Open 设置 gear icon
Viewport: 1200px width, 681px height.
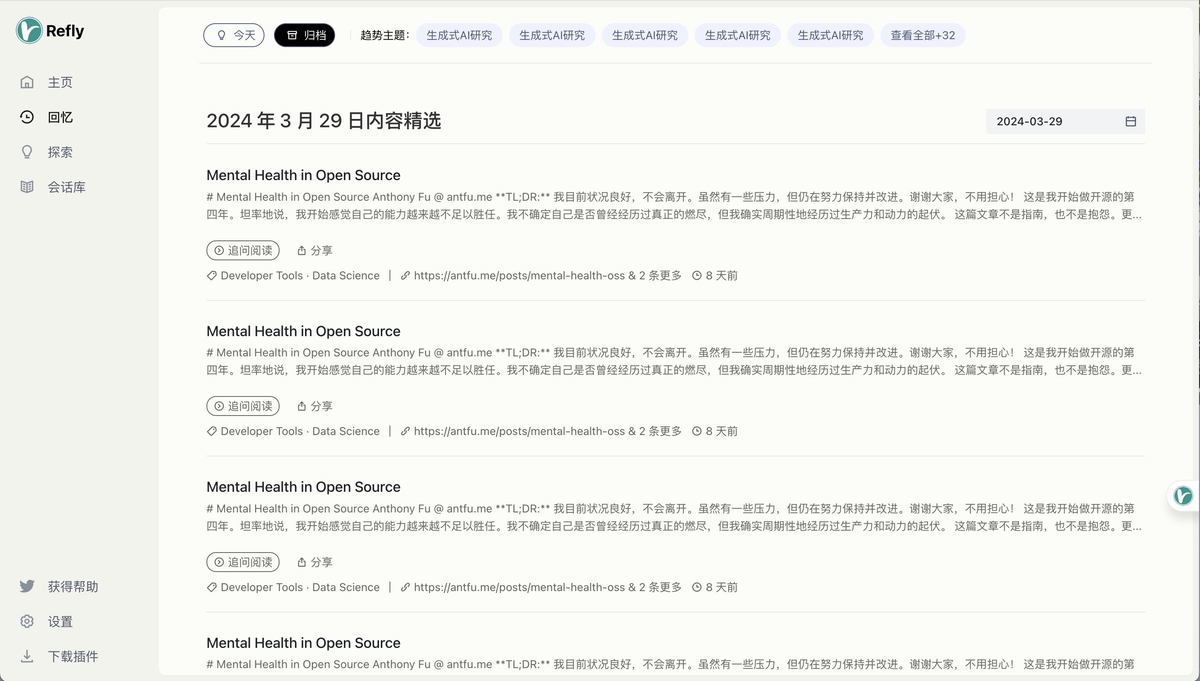click(x=27, y=622)
